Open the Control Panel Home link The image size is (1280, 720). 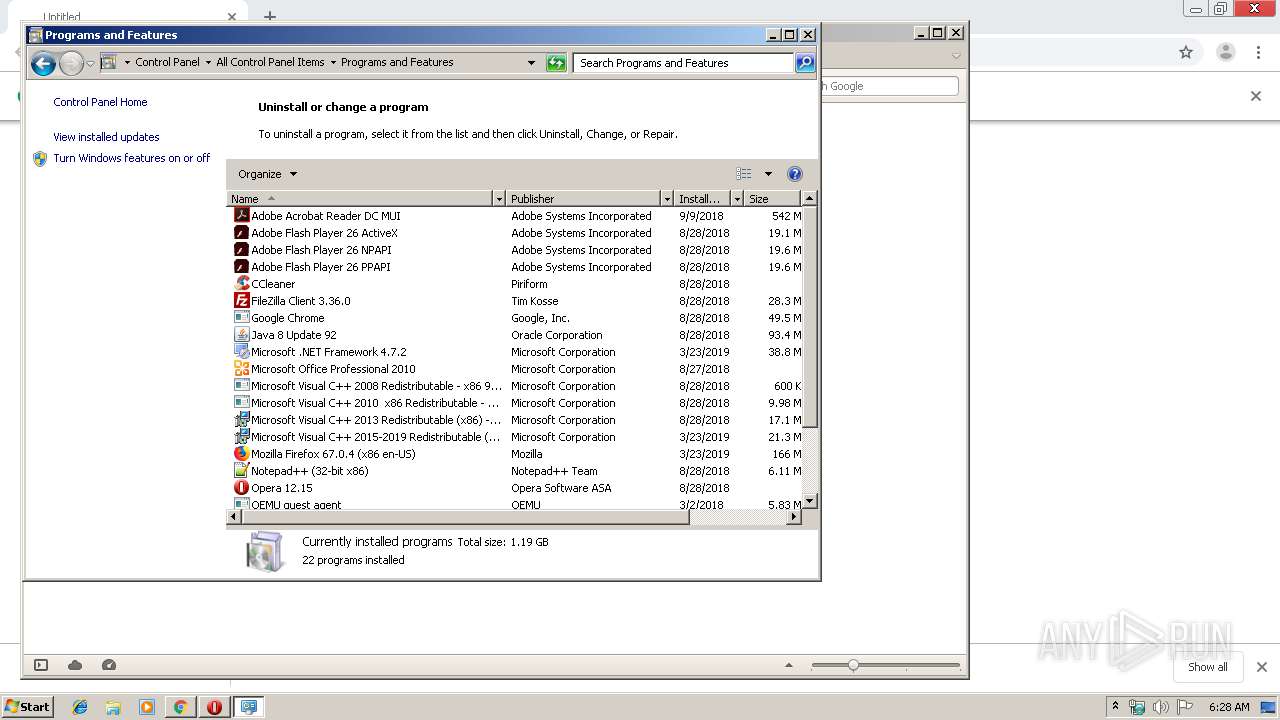point(100,102)
